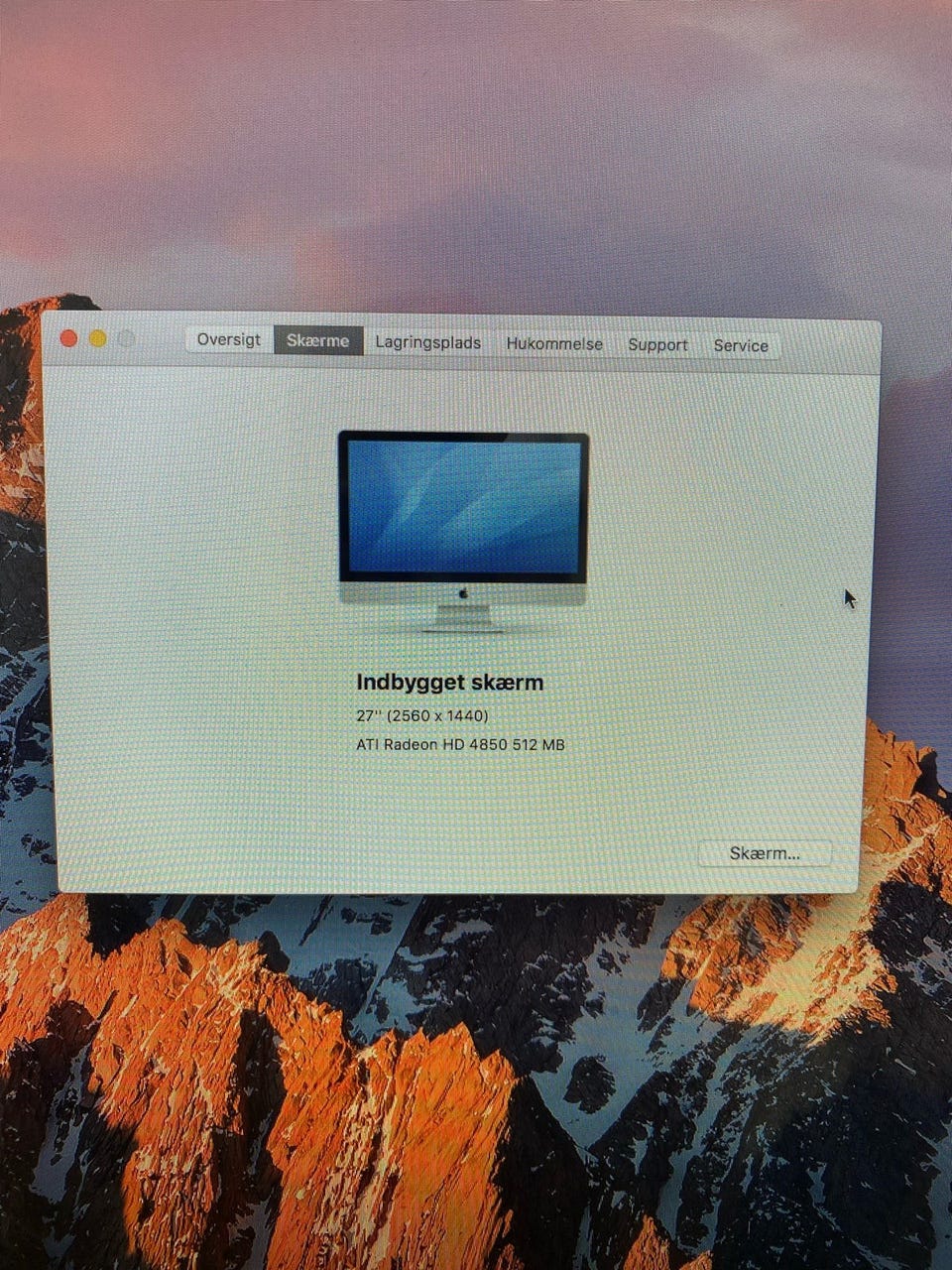Viewport: 952px width, 1270px height.
Task: Select the Skærme tab
Action: coord(318,340)
